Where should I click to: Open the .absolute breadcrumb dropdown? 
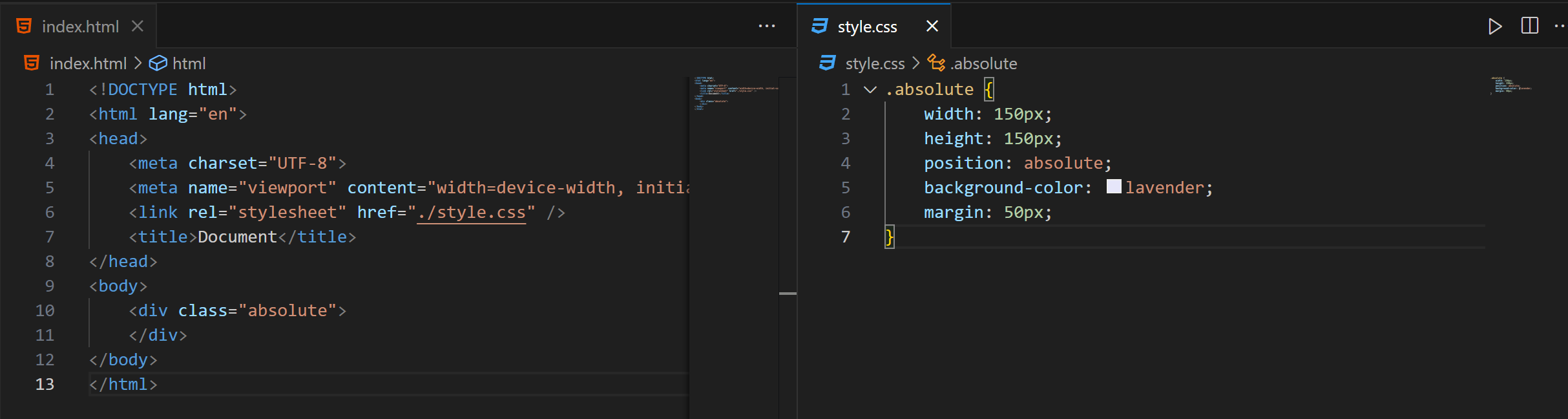[x=984, y=63]
